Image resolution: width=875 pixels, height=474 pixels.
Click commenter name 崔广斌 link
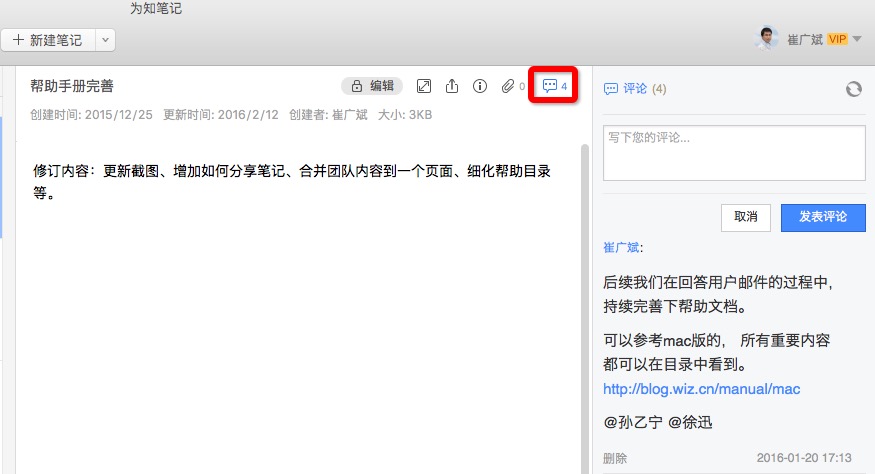click(622, 247)
